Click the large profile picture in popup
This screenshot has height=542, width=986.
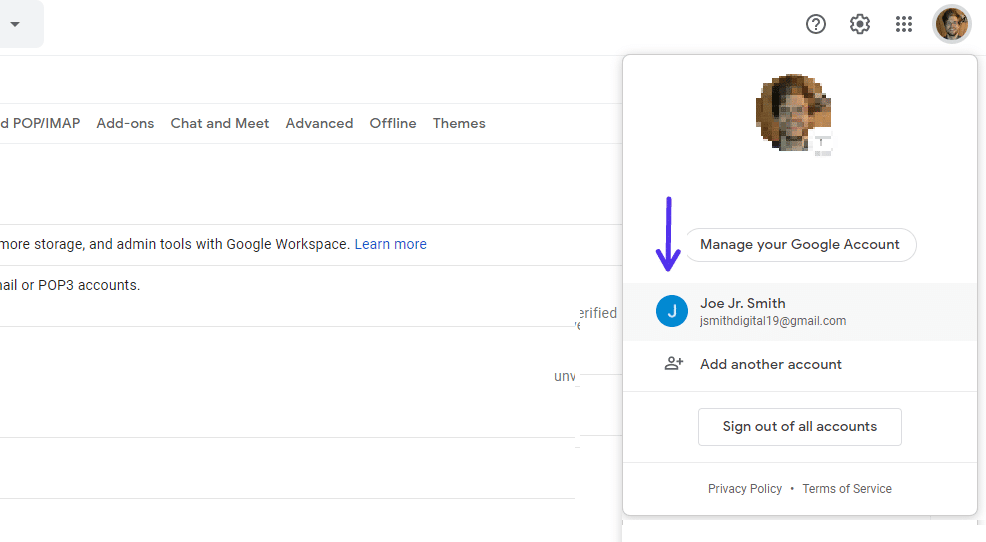(792, 112)
